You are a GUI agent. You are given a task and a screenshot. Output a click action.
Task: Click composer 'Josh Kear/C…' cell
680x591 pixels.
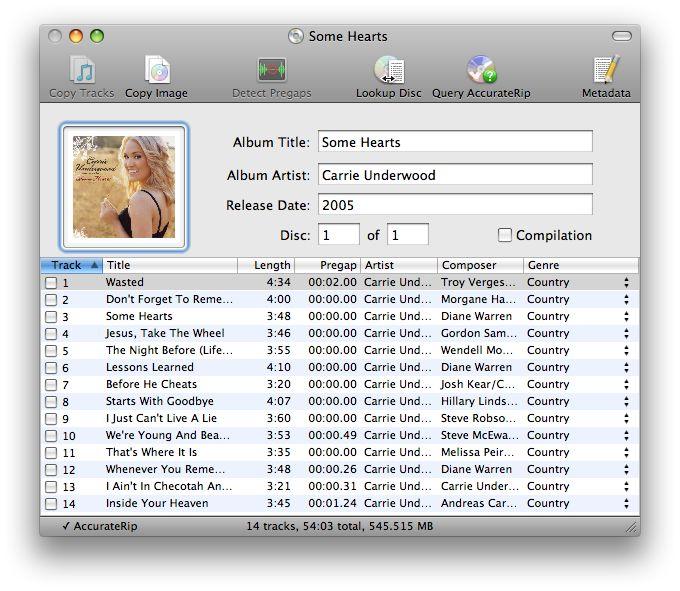[478, 384]
